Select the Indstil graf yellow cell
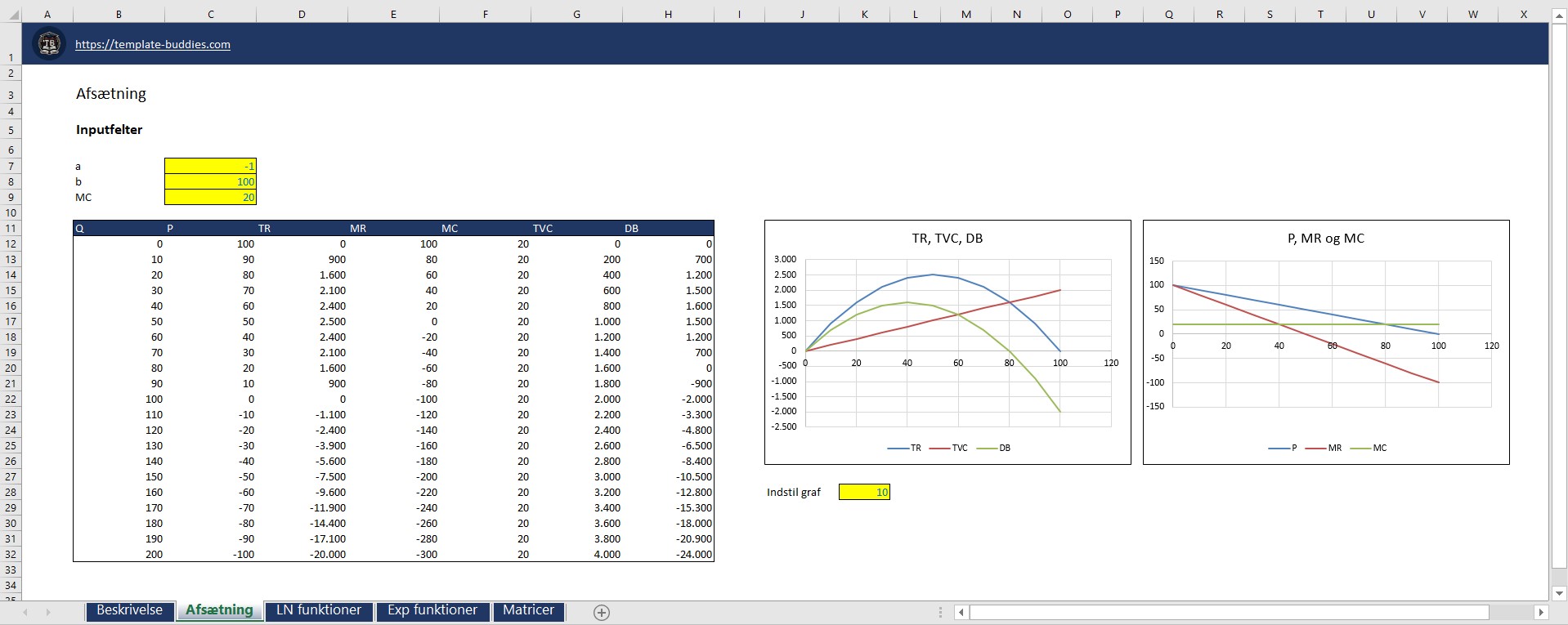Viewport: 1568px width, 625px height. [x=864, y=492]
